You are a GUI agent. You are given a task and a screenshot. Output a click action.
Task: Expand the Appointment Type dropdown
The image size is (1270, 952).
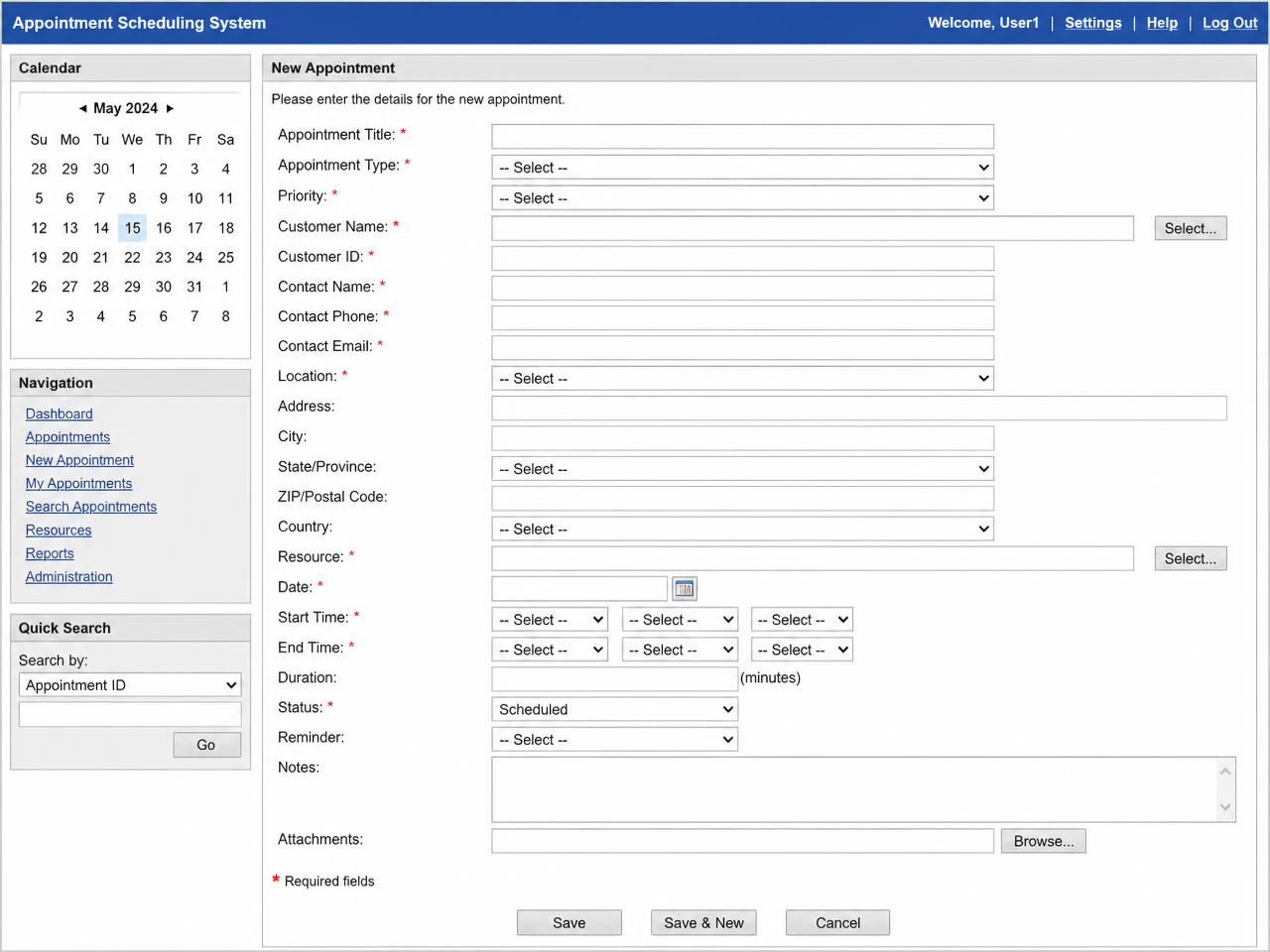click(742, 168)
